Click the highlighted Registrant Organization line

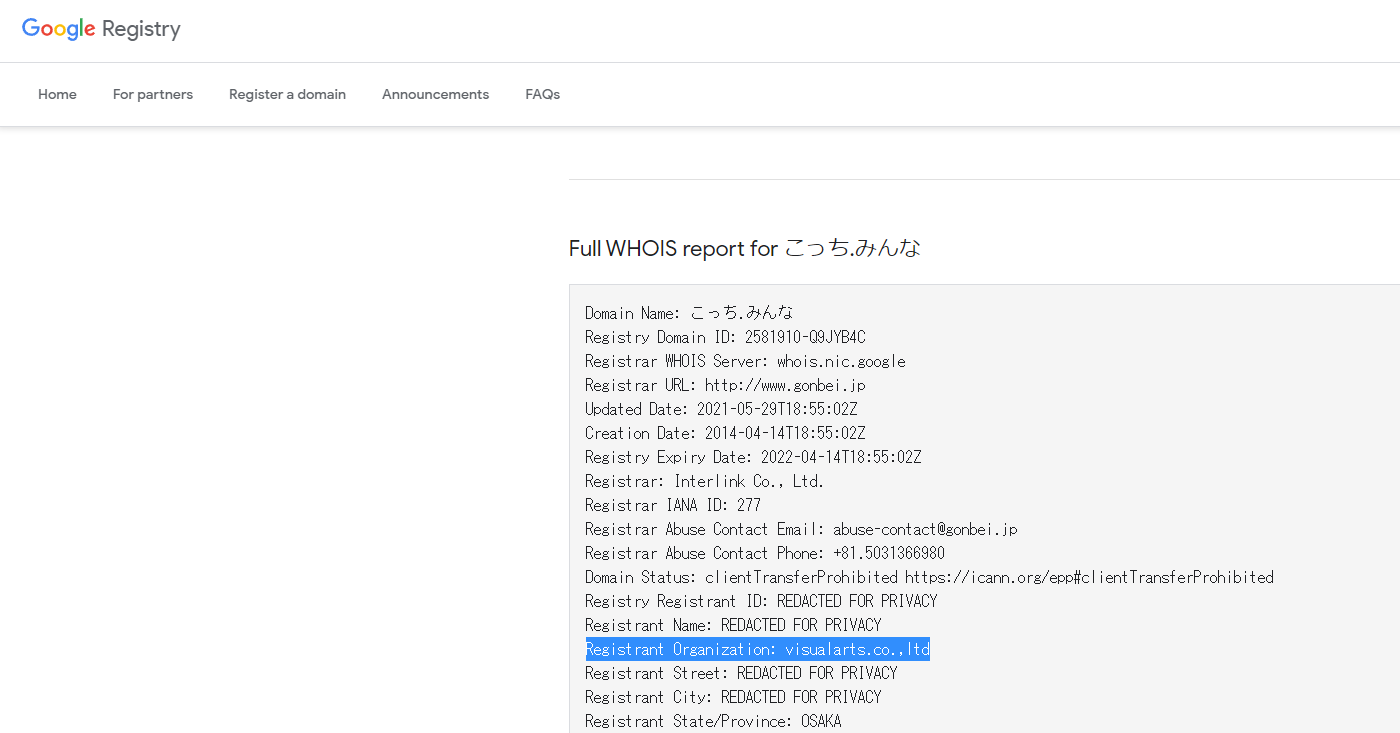[x=757, y=650]
